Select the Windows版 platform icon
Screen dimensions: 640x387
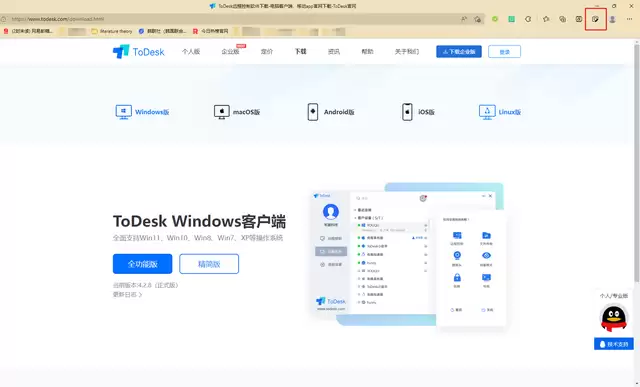(x=123, y=111)
